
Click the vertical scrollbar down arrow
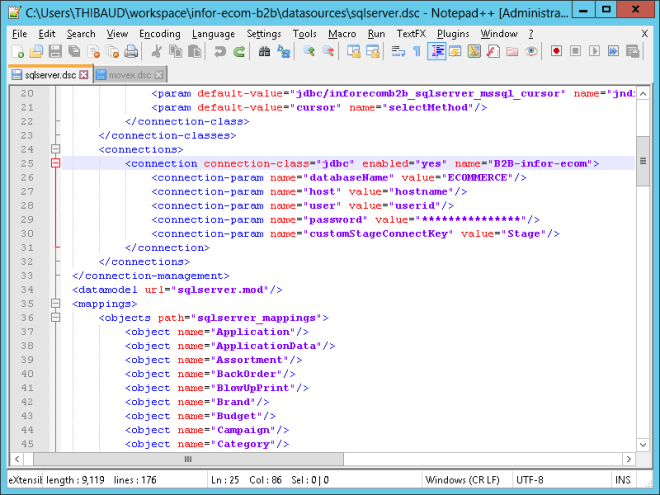click(x=643, y=443)
